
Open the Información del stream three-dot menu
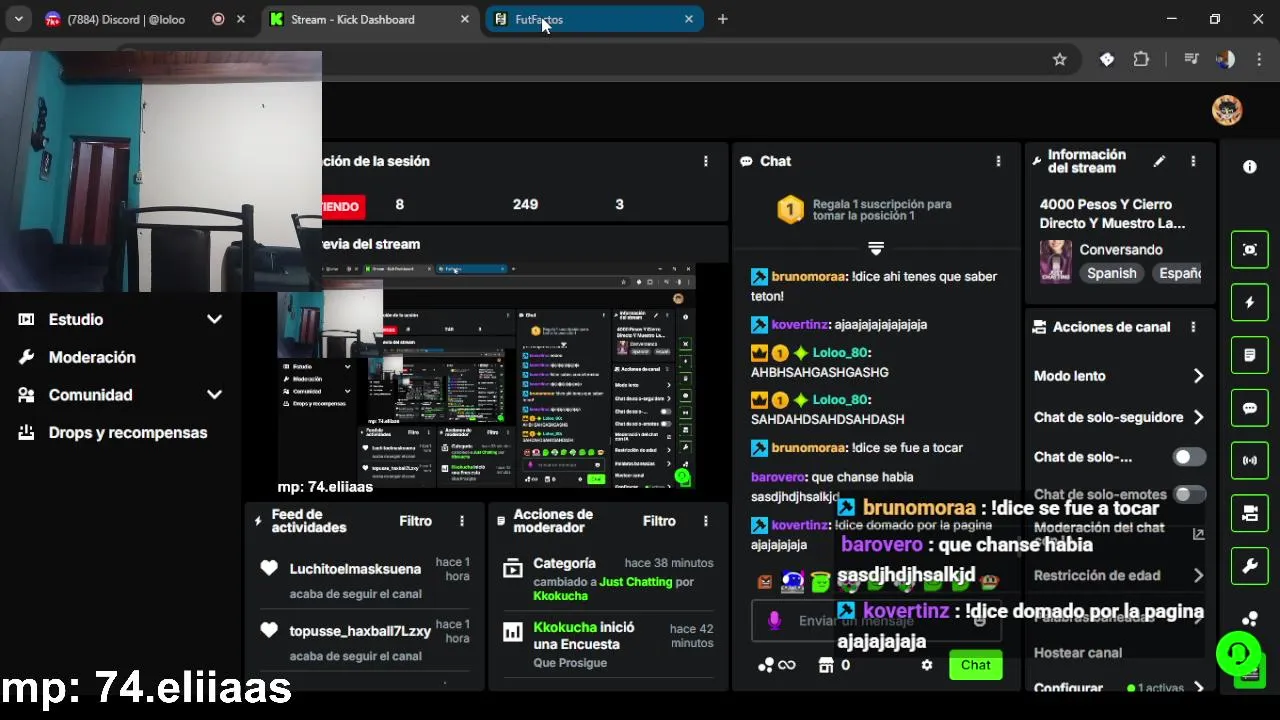pos(1193,161)
